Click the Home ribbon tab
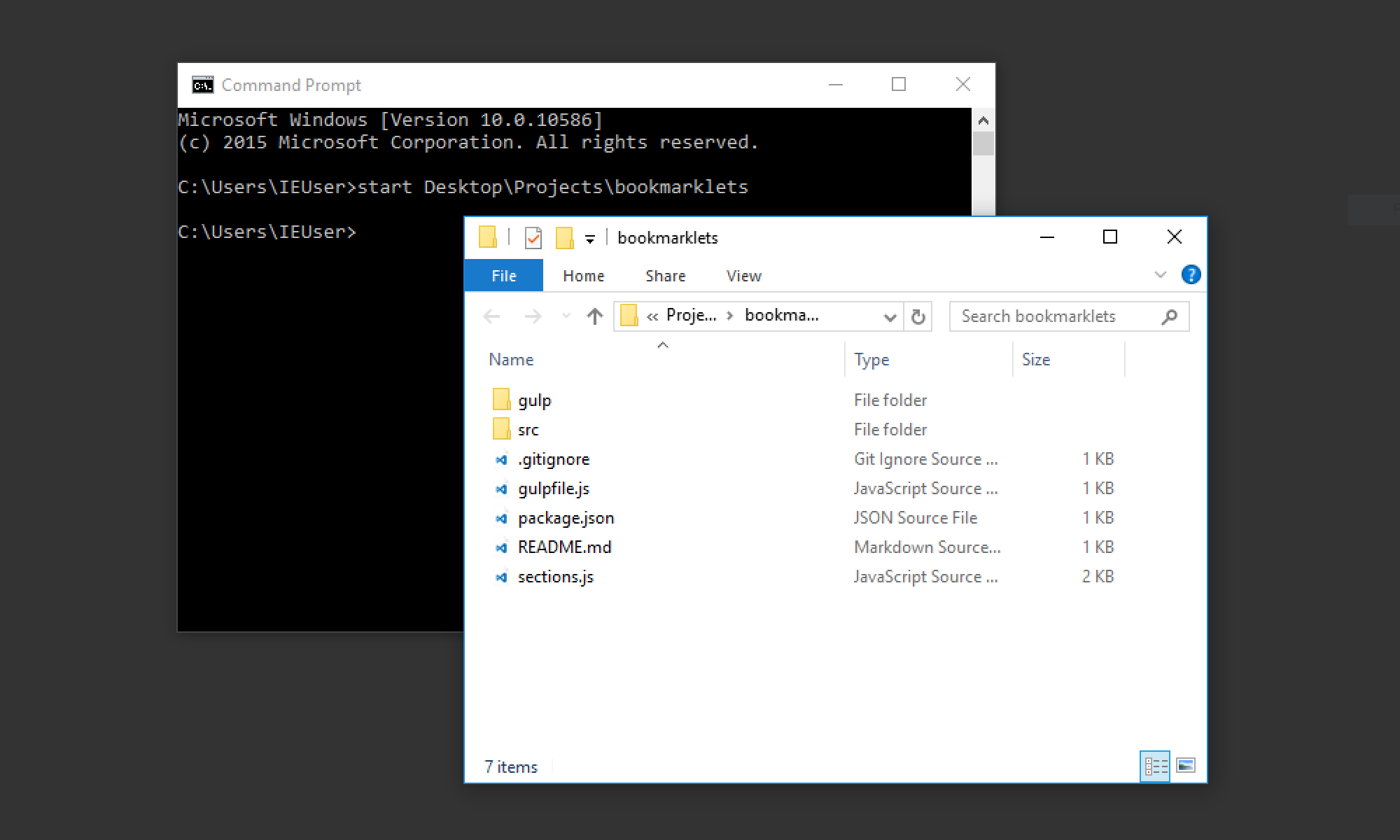Image resolution: width=1400 pixels, height=840 pixels. pos(582,276)
